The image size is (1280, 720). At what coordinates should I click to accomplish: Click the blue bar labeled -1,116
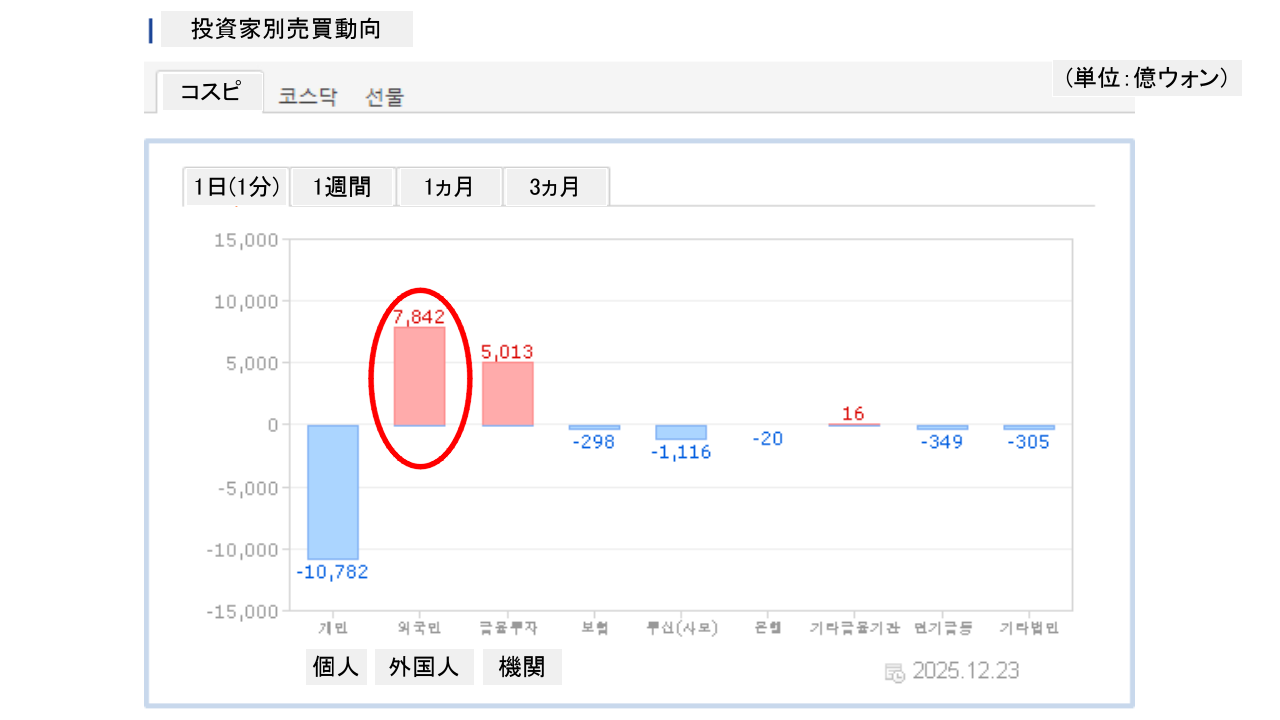[x=681, y=432]
